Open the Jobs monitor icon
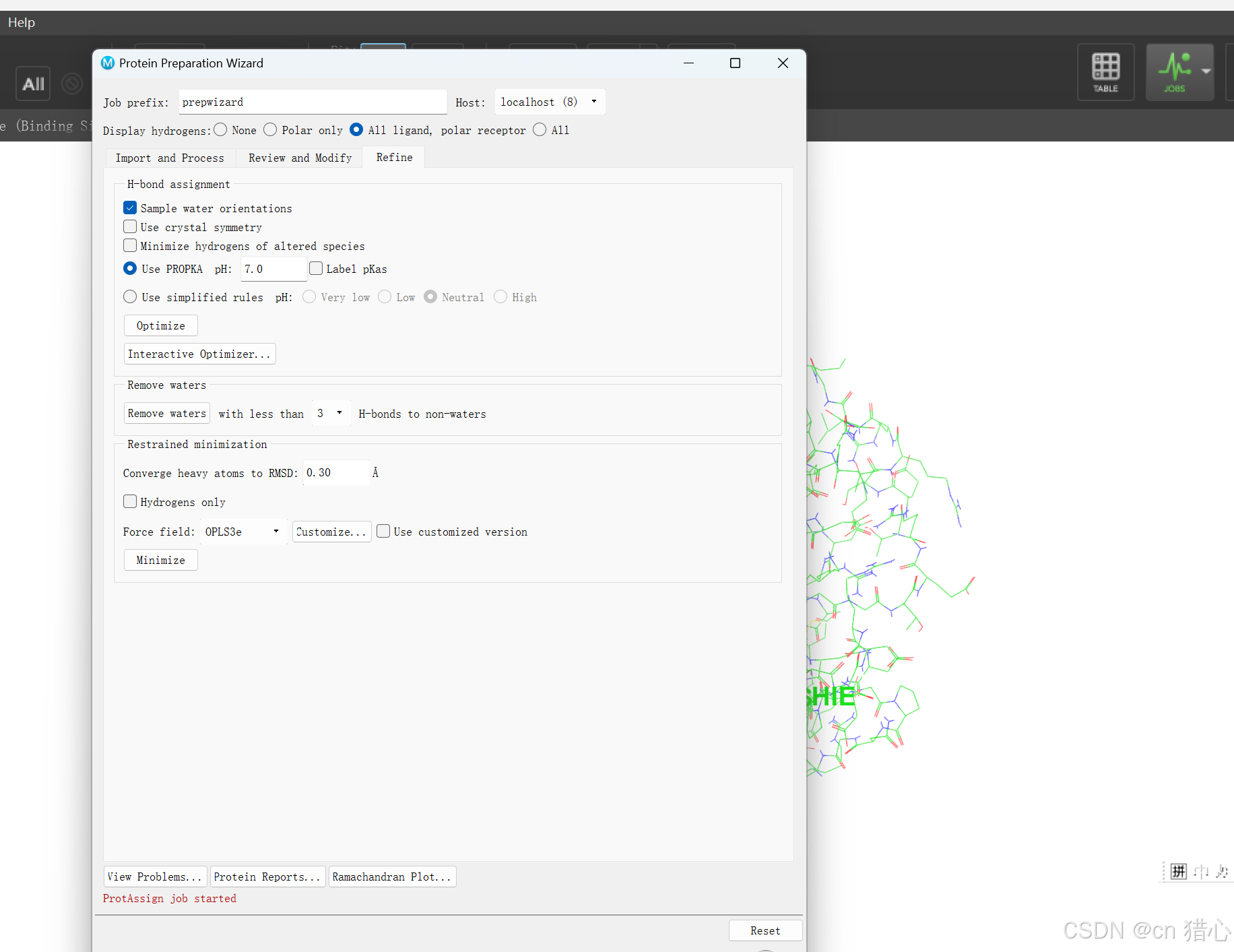 [1174, 72]
